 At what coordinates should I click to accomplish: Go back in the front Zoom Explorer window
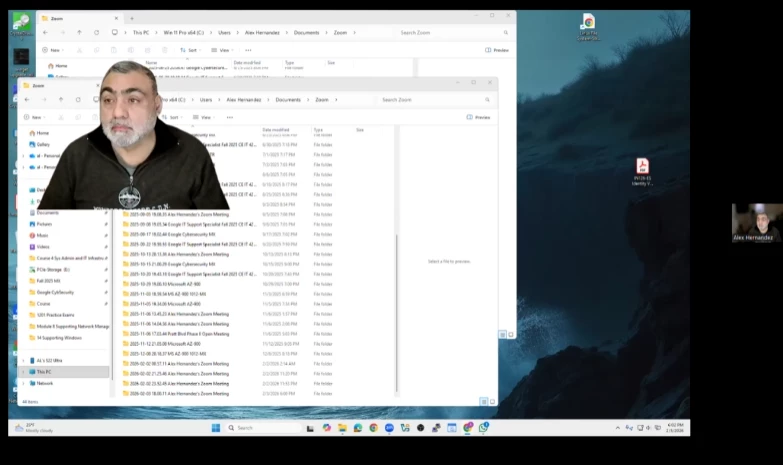tap(27, 100)
